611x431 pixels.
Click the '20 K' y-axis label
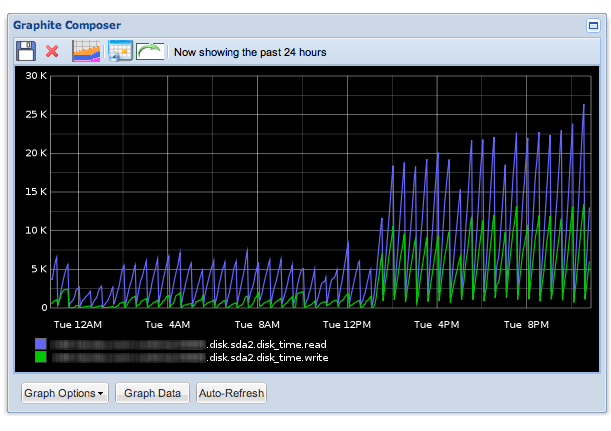[36, 153]
